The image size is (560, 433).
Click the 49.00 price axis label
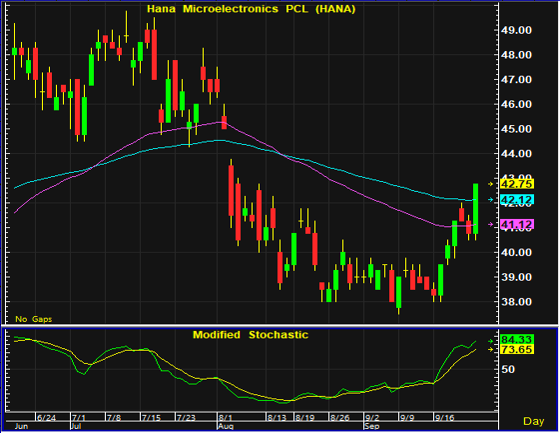(x=516, y=30)
